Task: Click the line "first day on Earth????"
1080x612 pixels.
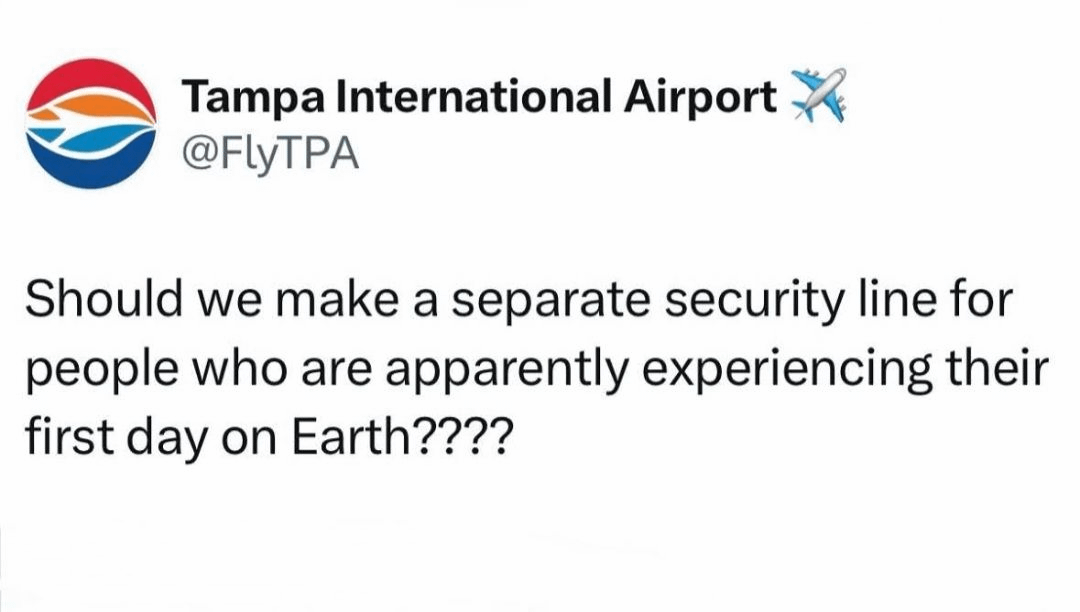Action: coord(269,438)
